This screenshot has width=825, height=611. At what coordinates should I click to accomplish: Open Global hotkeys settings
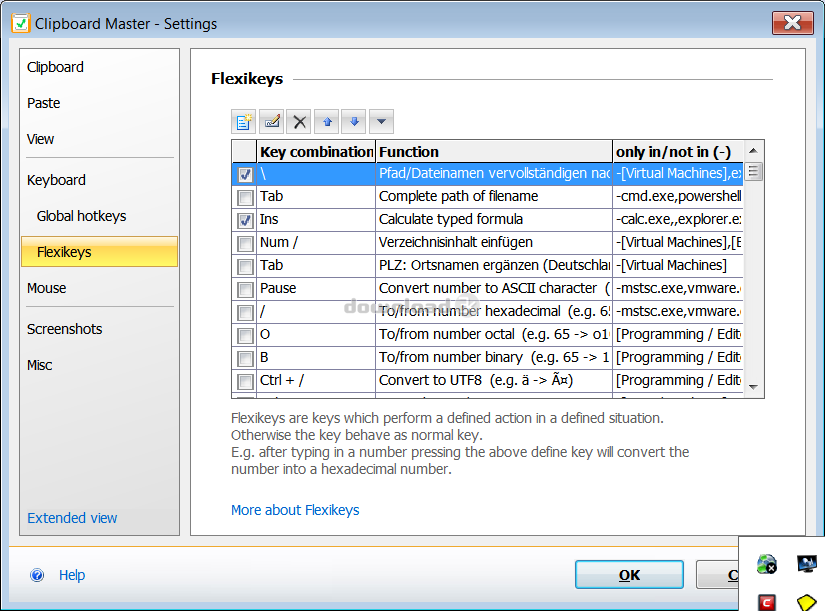[82, 216]
